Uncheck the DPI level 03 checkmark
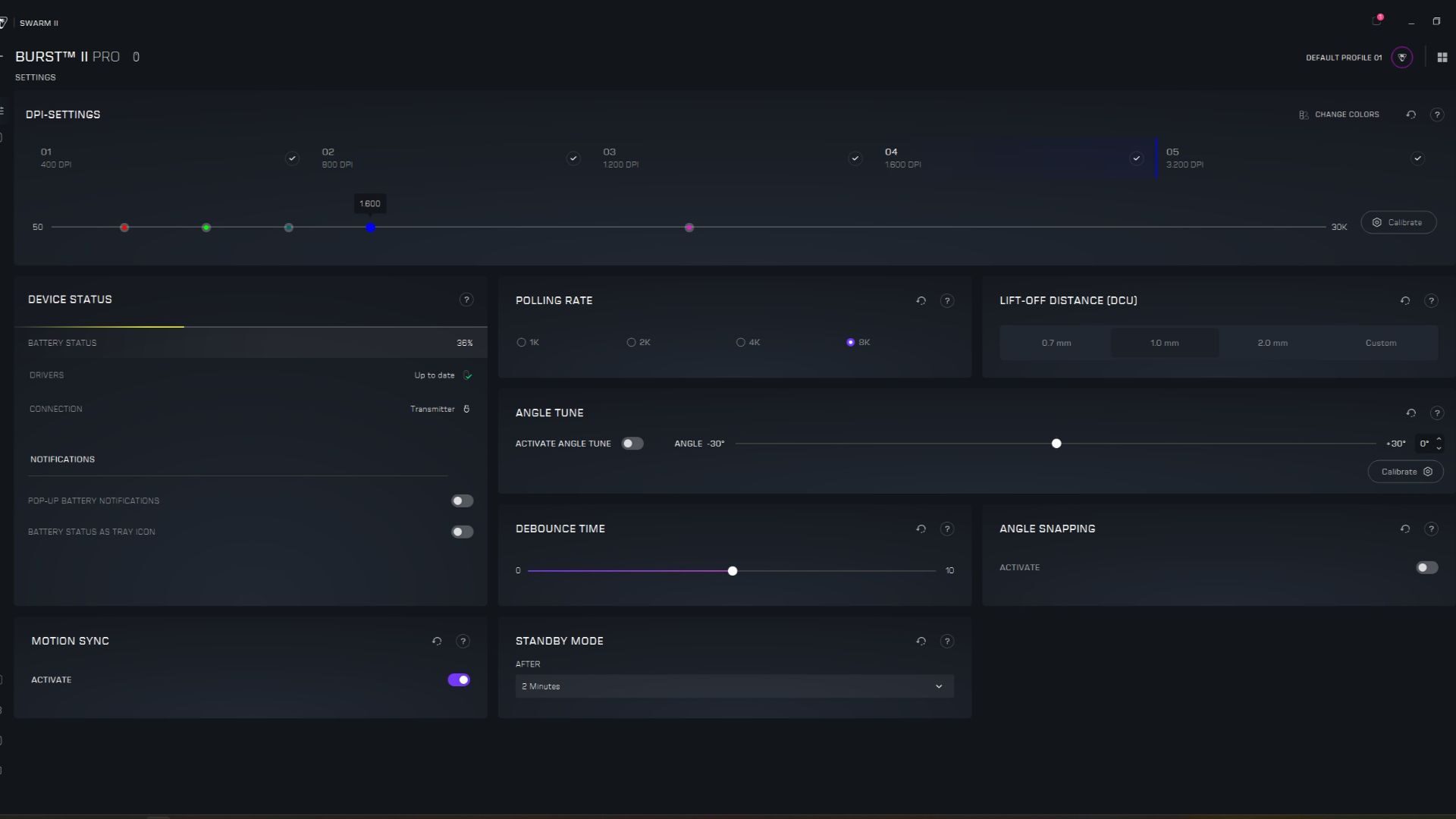 (855, 158)
